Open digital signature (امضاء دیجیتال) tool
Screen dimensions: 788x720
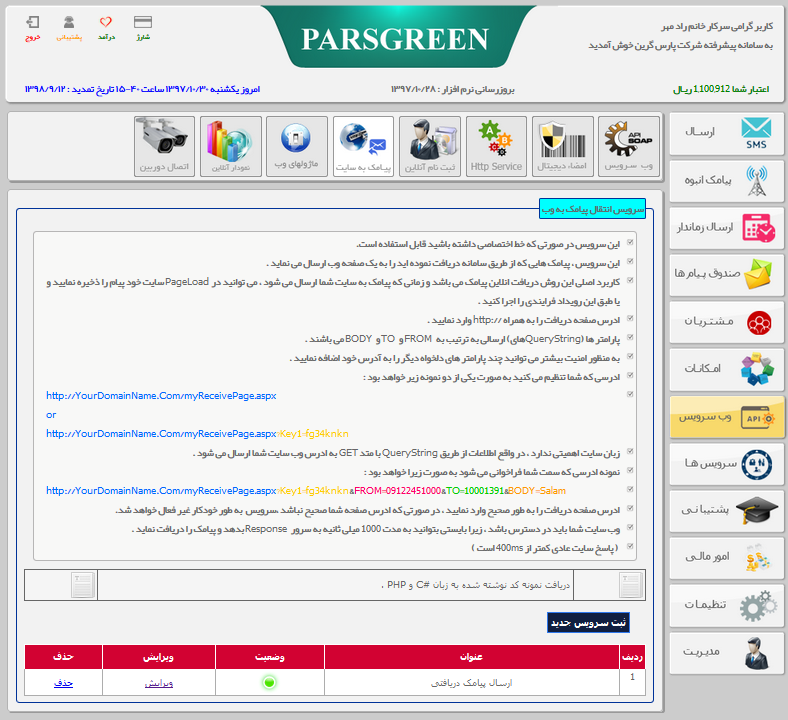[562, 146]
